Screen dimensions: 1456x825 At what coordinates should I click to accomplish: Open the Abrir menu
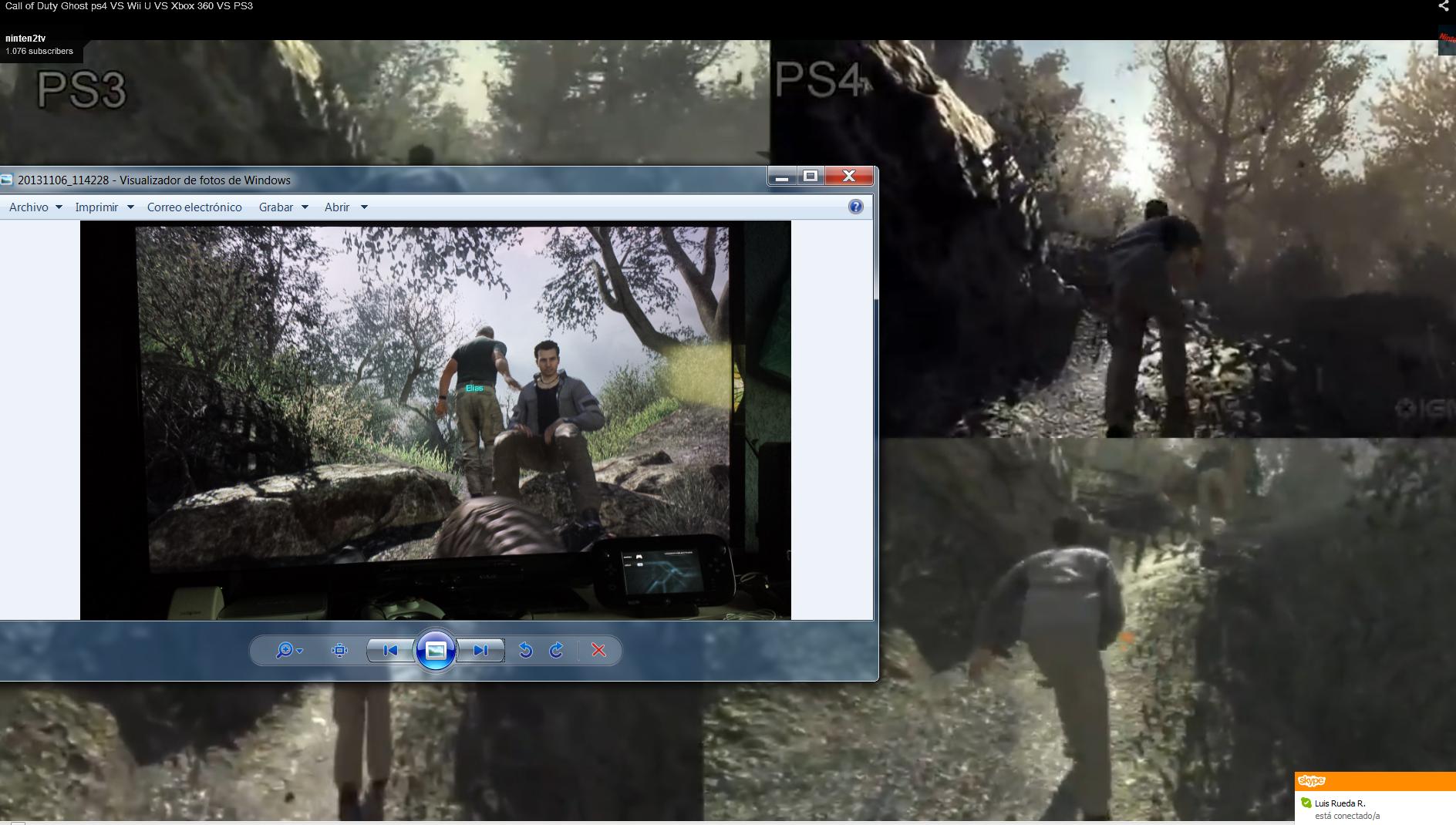pyautogui.click(x=345, y=207)
